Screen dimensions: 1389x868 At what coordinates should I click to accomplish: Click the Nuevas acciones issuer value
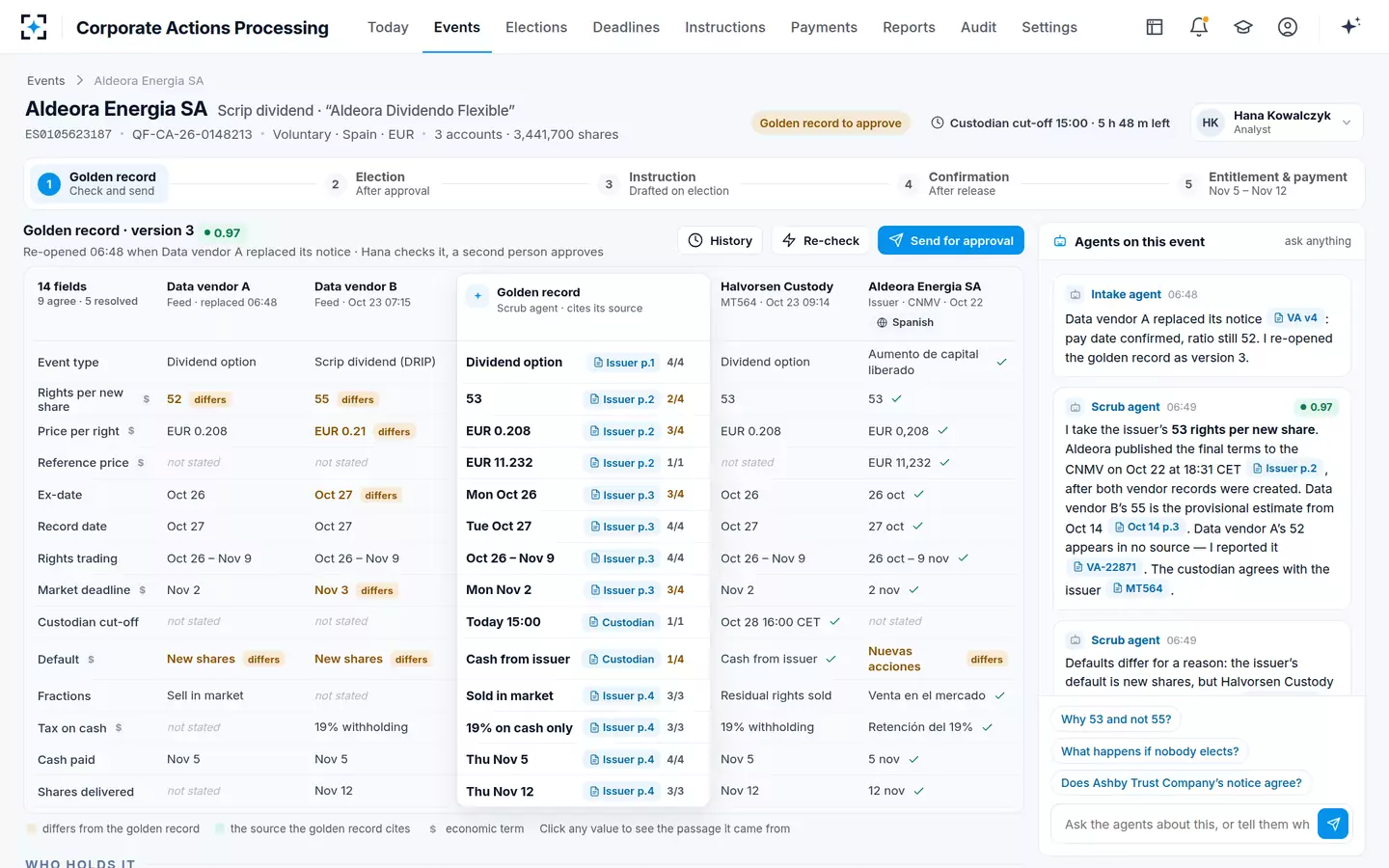click(894, 659)
